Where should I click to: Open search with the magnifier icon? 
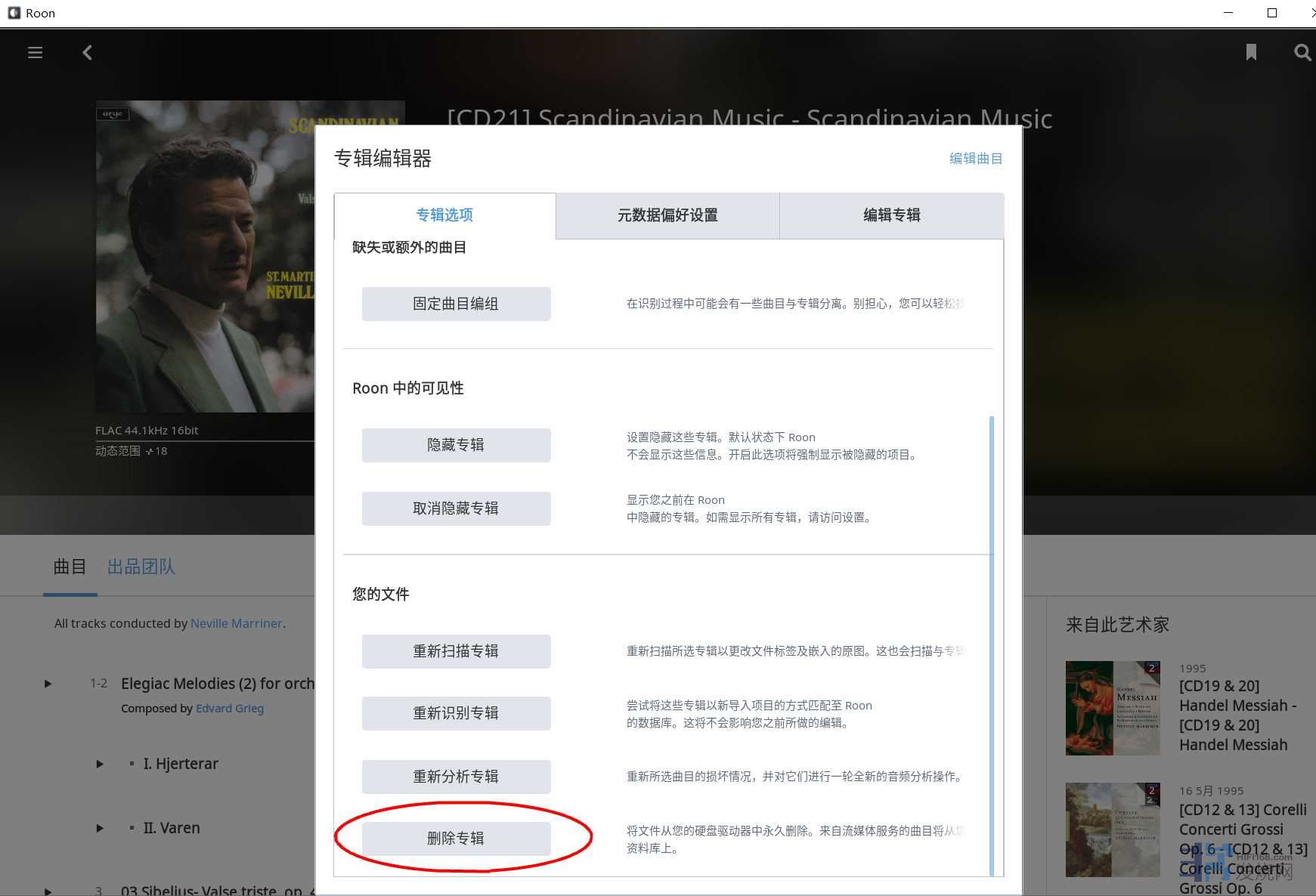1302,53
